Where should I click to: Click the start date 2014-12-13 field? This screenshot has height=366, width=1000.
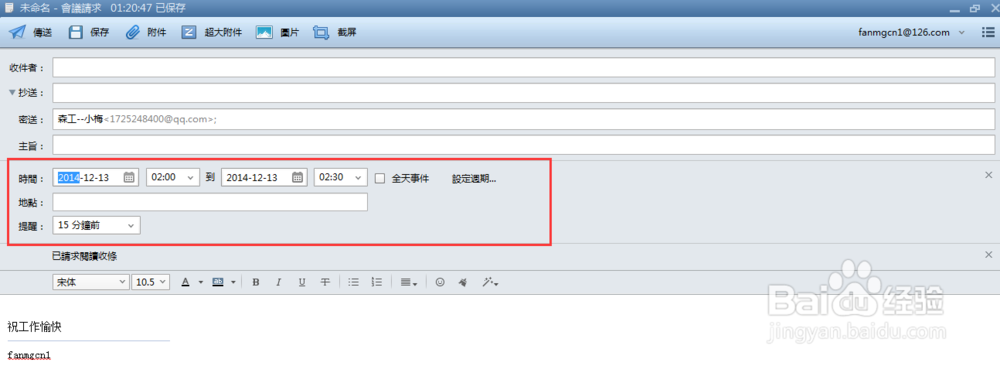(x=96, y=177)
